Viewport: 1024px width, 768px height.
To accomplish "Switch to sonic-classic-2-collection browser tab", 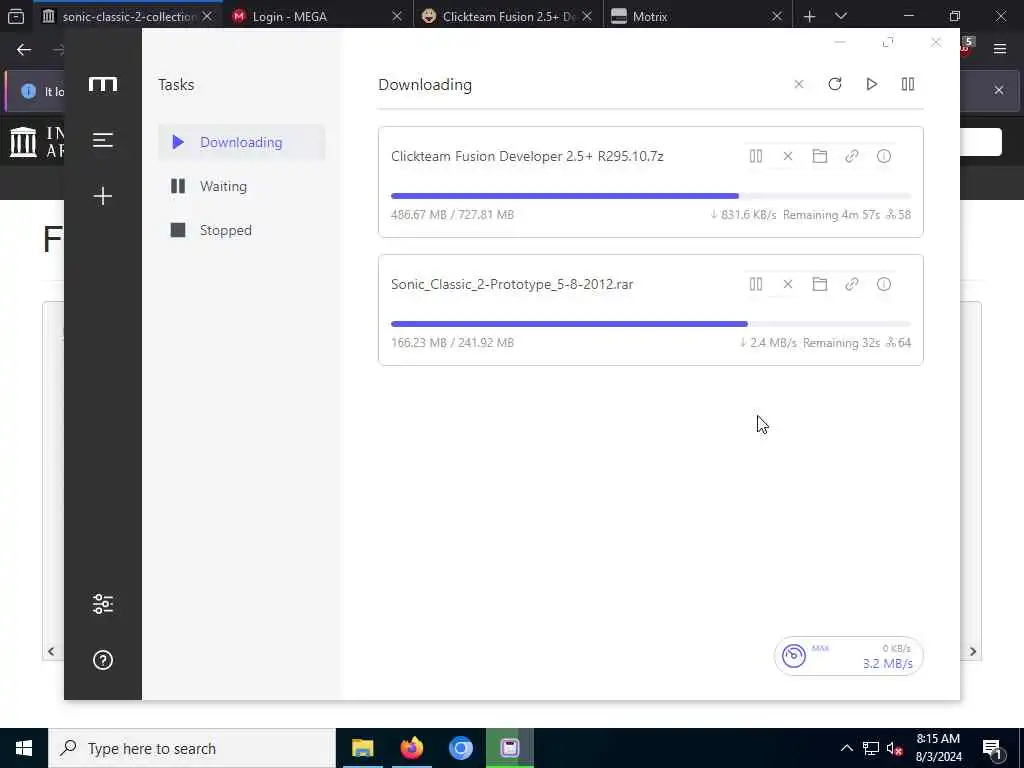I will click(129, 16).
